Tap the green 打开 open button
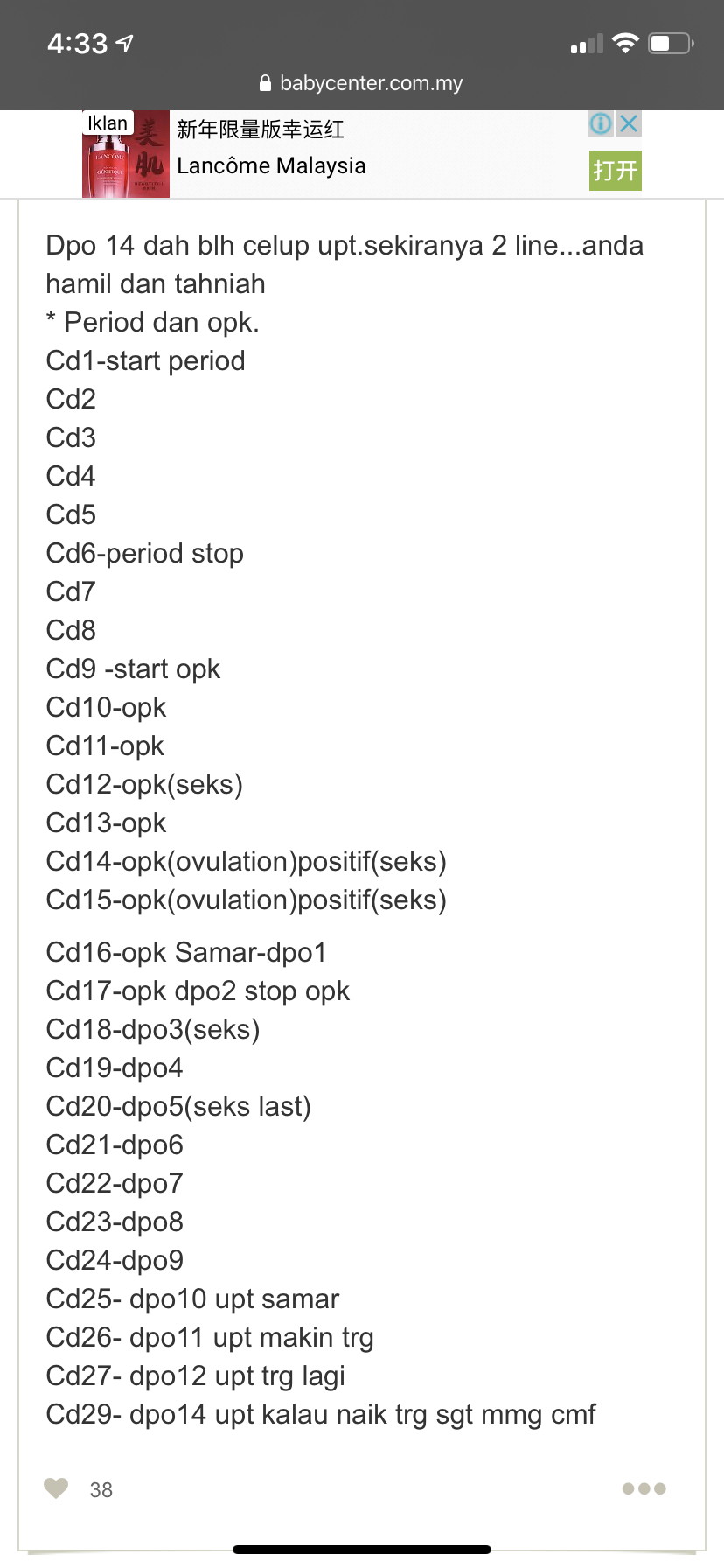Image resolution: width=724 pixels, height=1568 pixels. [615, 170]
